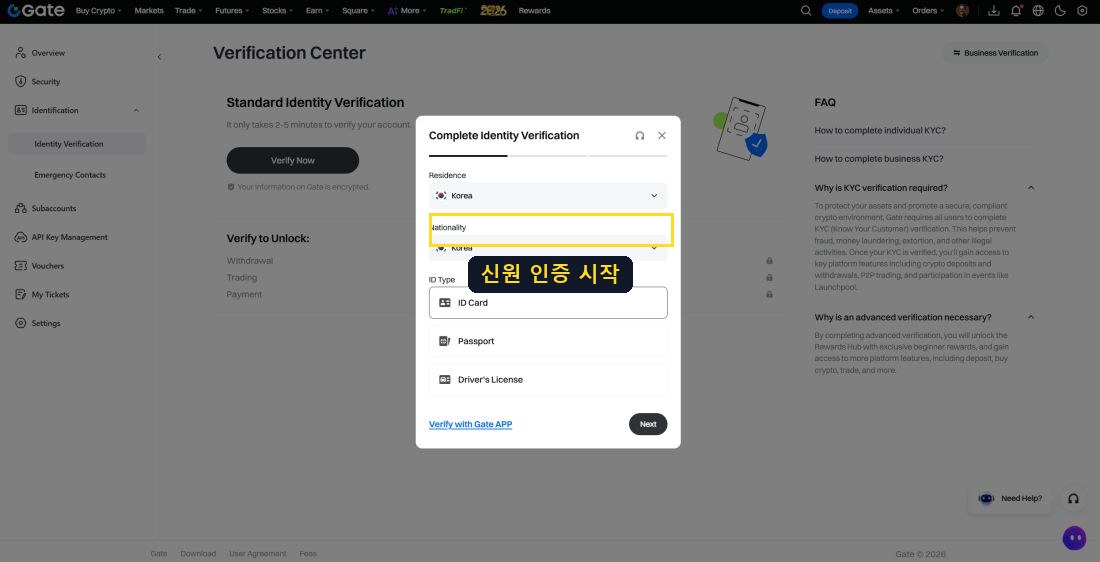Viewport: 1100px width, 562px height.
Task: Click the Business Verification button
Action: [x=995, y=53]
